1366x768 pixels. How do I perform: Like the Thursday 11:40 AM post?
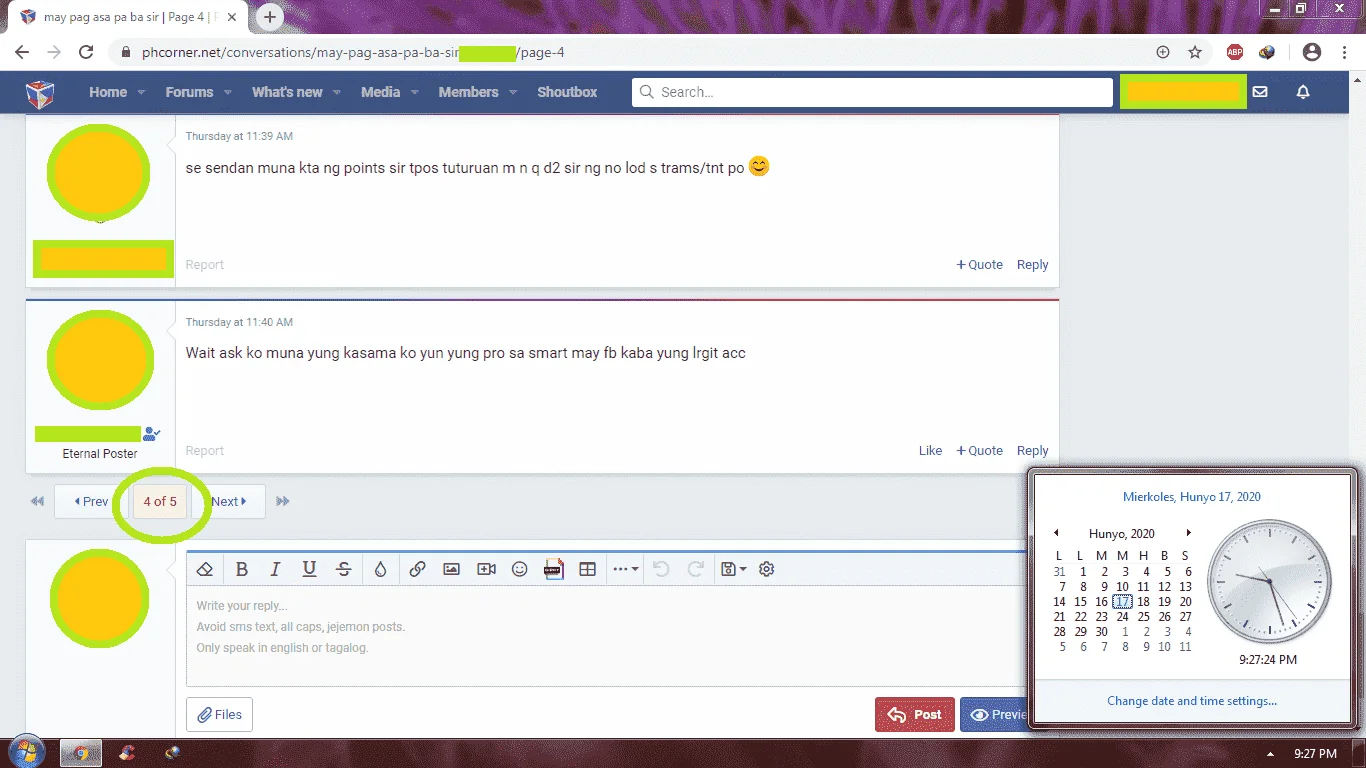pyautogui.click(x=930, y=451)
